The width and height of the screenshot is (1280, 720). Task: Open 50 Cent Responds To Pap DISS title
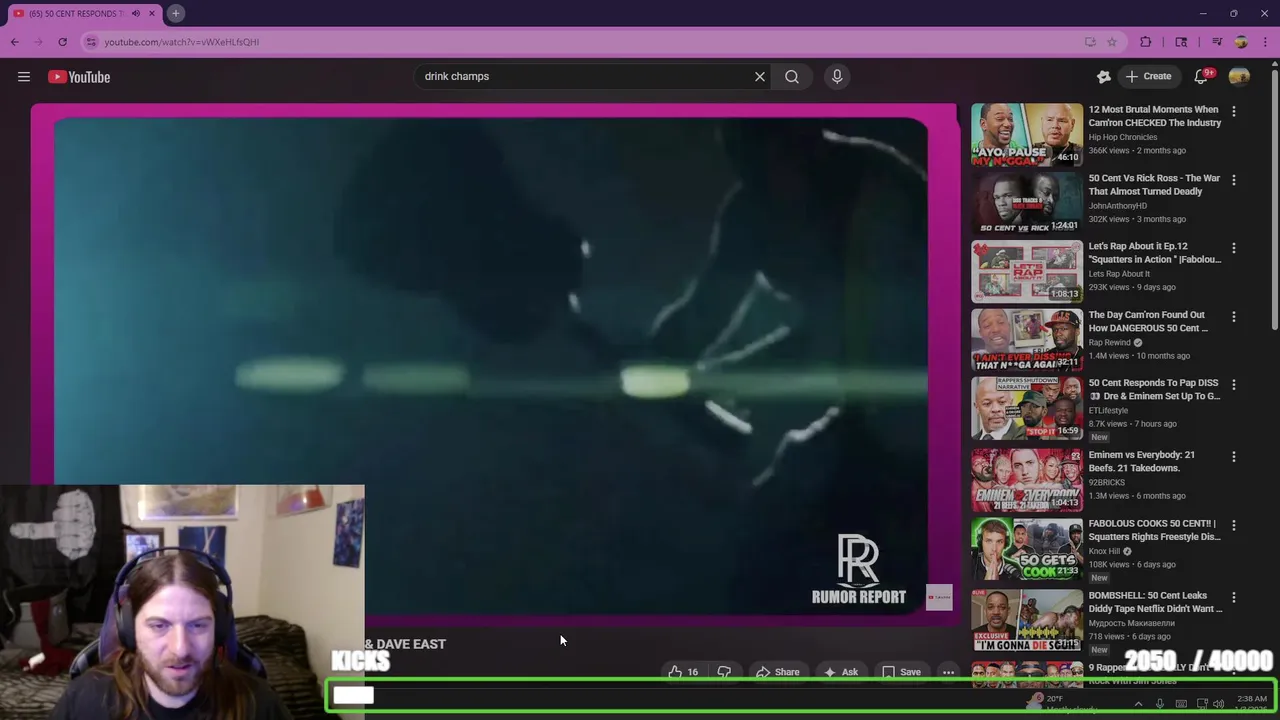pos(1154,389)
